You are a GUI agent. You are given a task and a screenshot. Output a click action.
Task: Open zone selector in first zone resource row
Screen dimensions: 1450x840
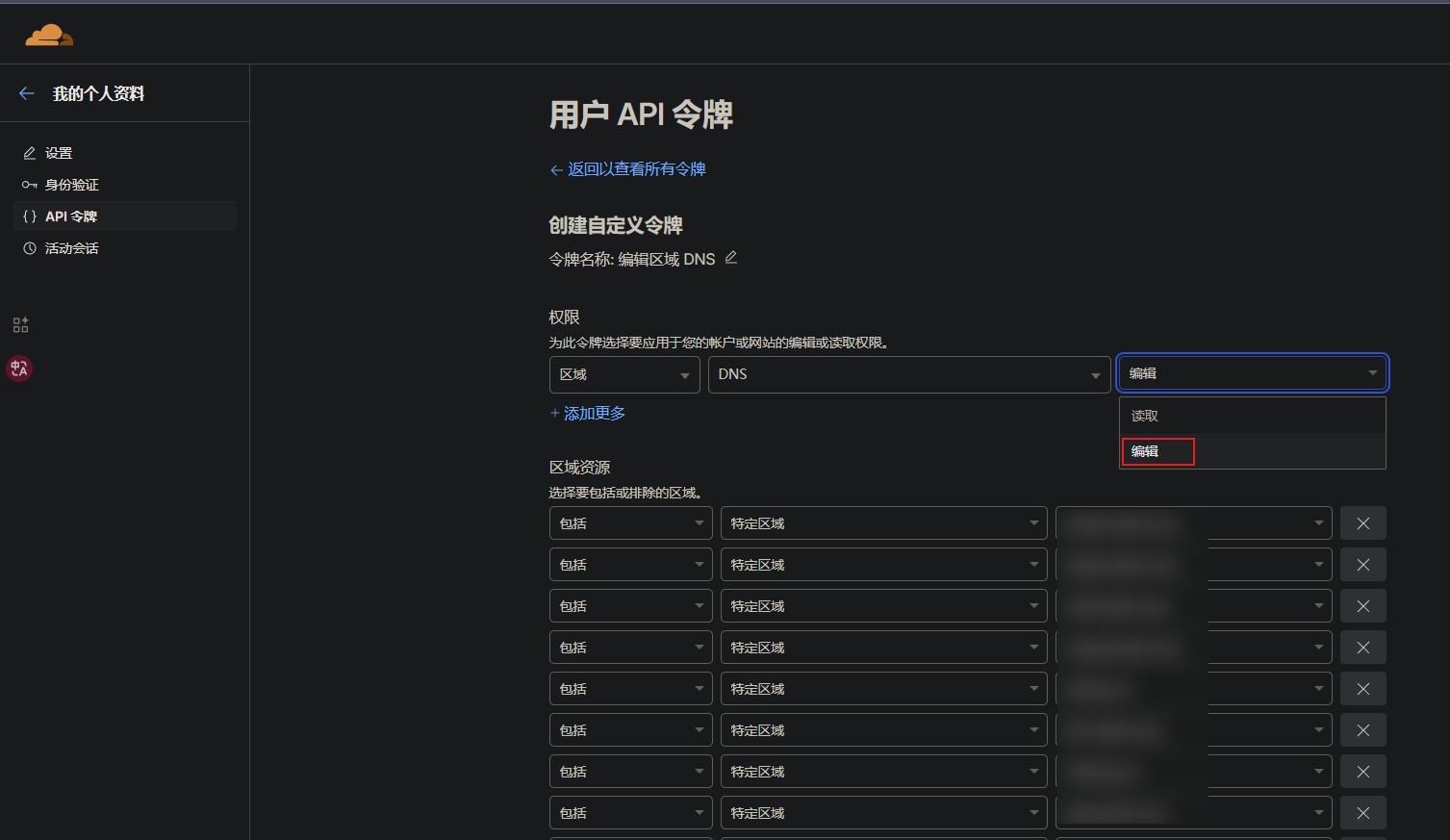coord(1194,523)
